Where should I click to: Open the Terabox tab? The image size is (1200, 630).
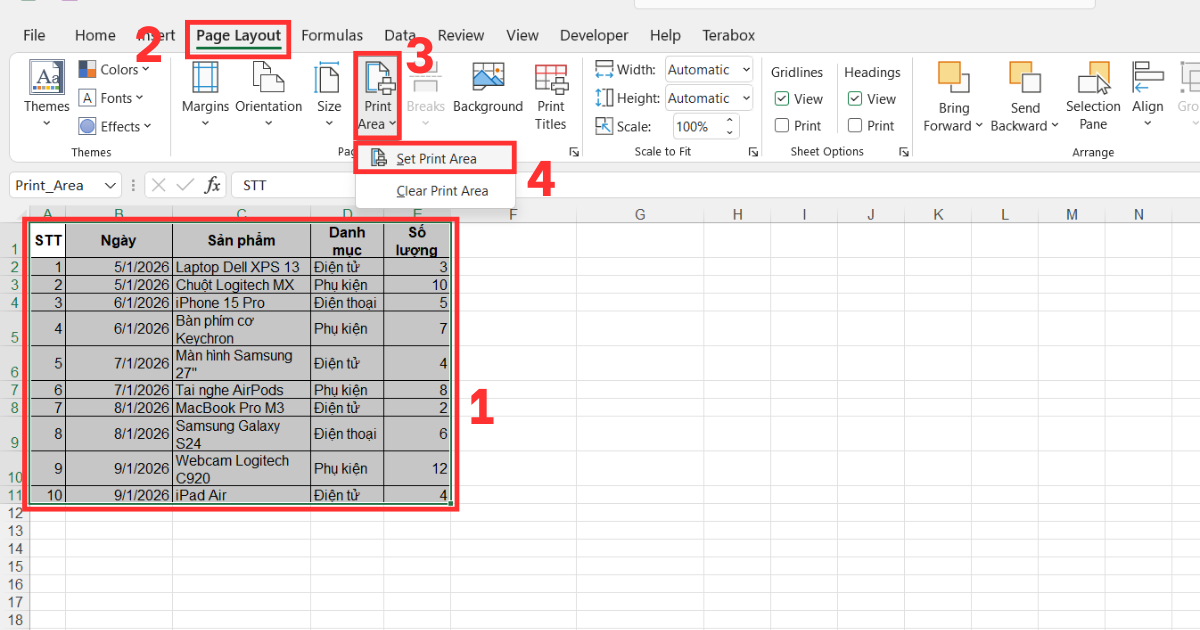728,35
